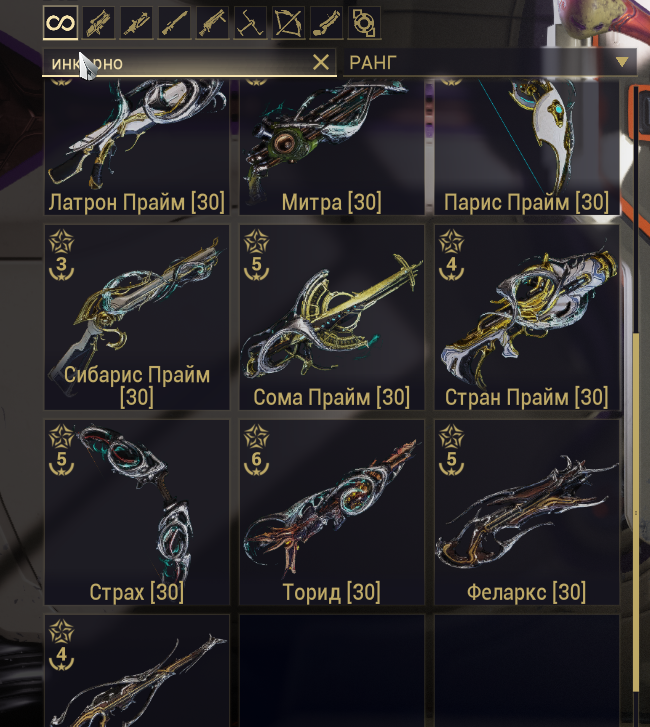Select the Торид [30] weapon tile

(x=331, y=512)
